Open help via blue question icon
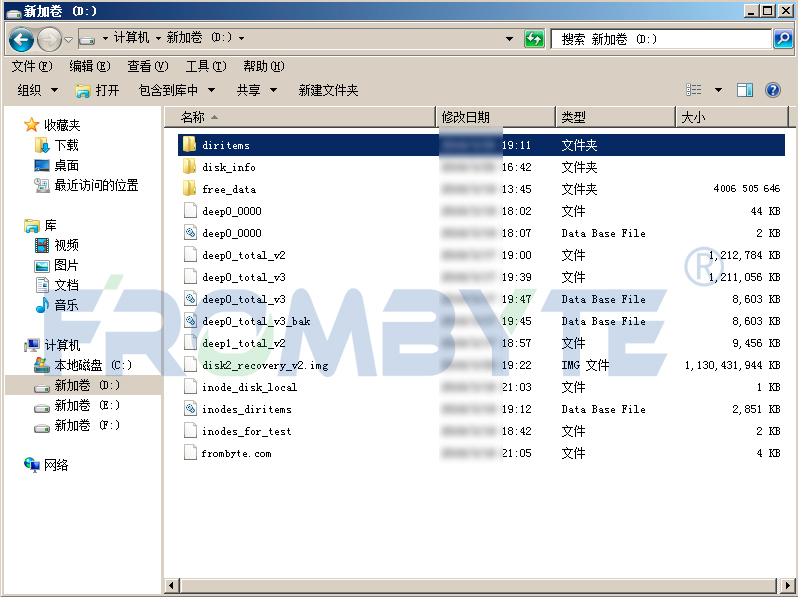The image size is (799, 597). coord(773,90)
